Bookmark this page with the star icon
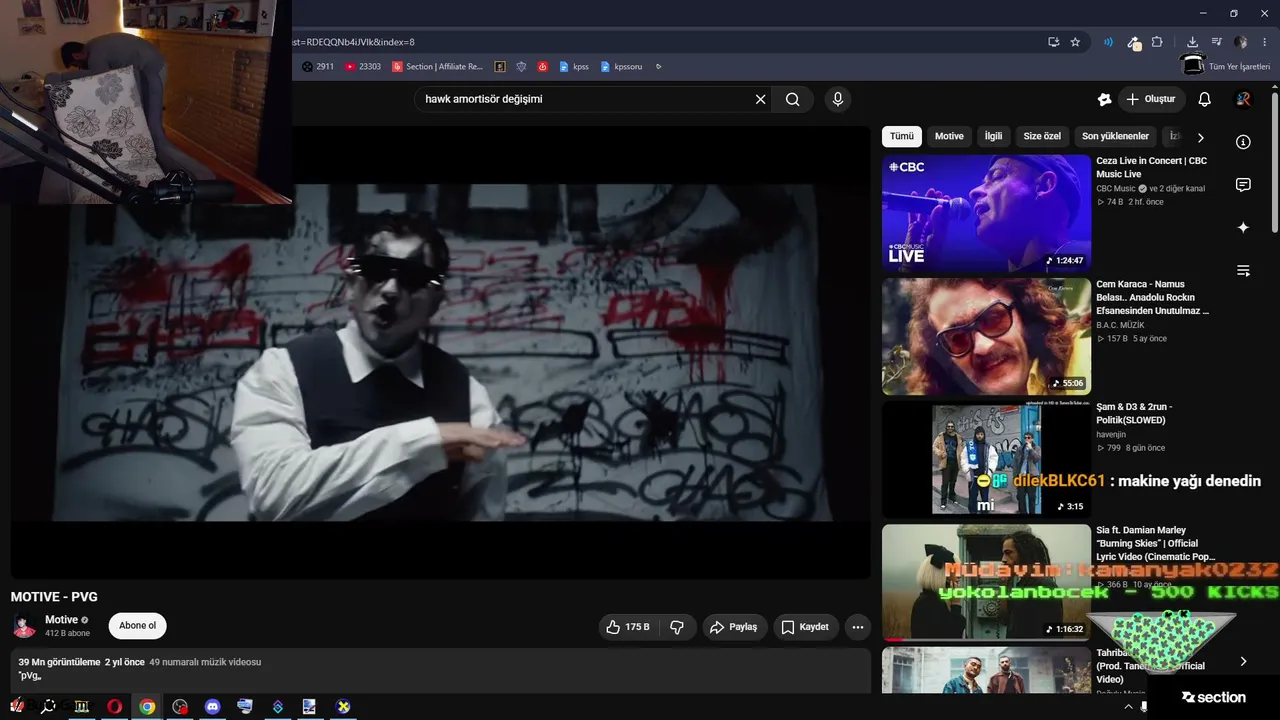 click(1075, 42)
